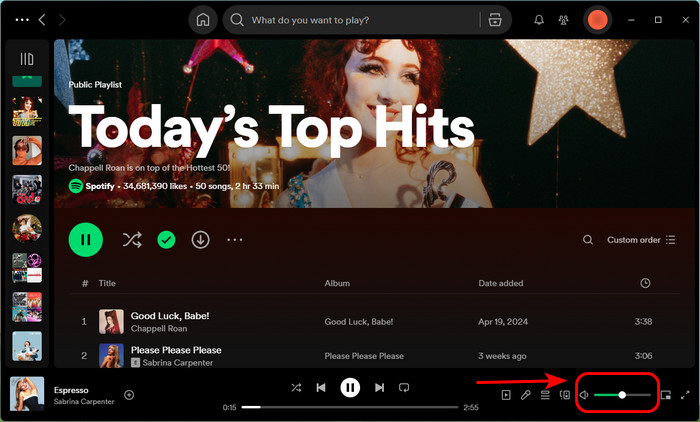Click the volume slider

coord(622,395)
